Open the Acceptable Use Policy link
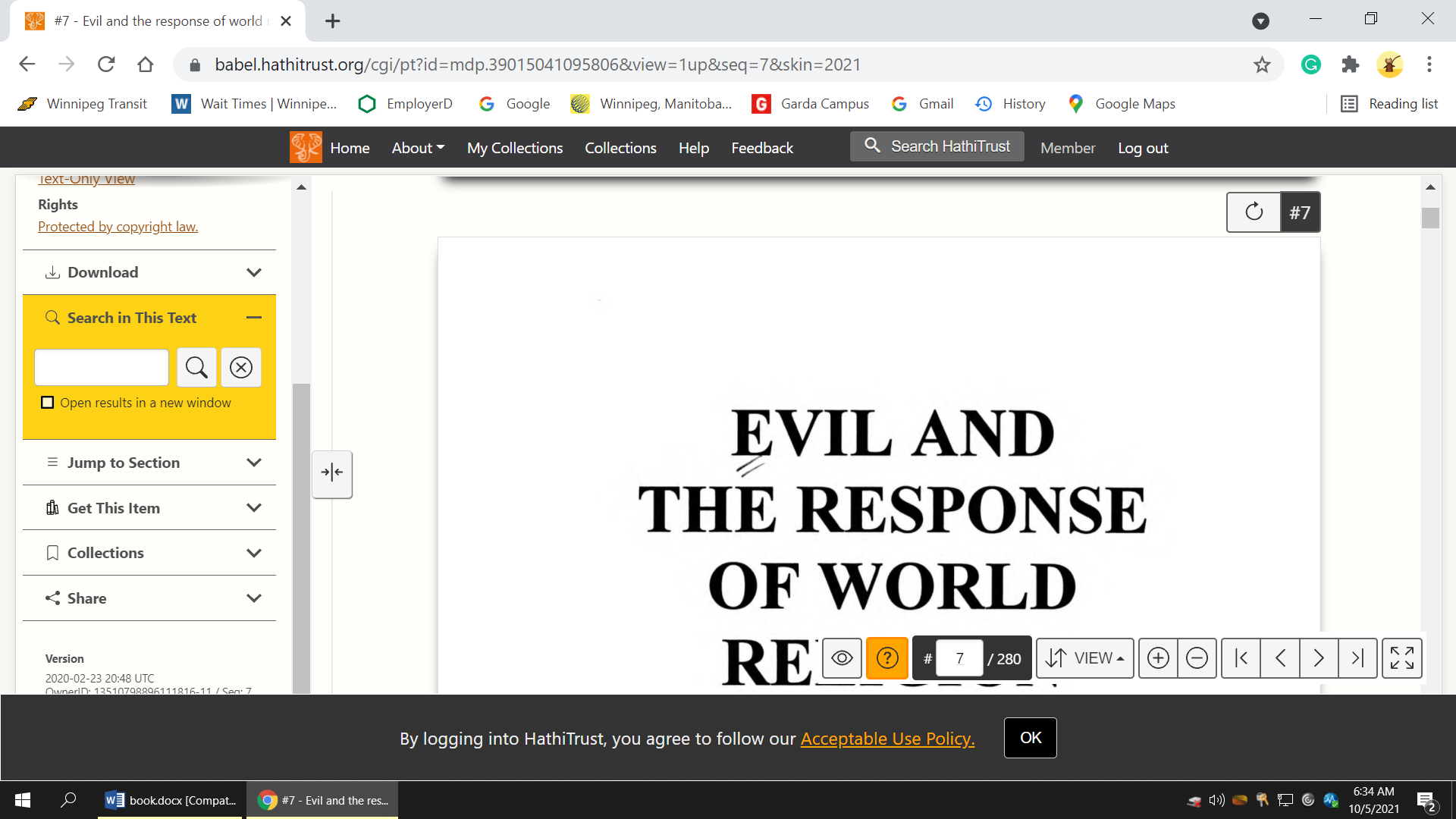Image resolution: width=1456 pixels, height=819 pixels. coord(887,739)
